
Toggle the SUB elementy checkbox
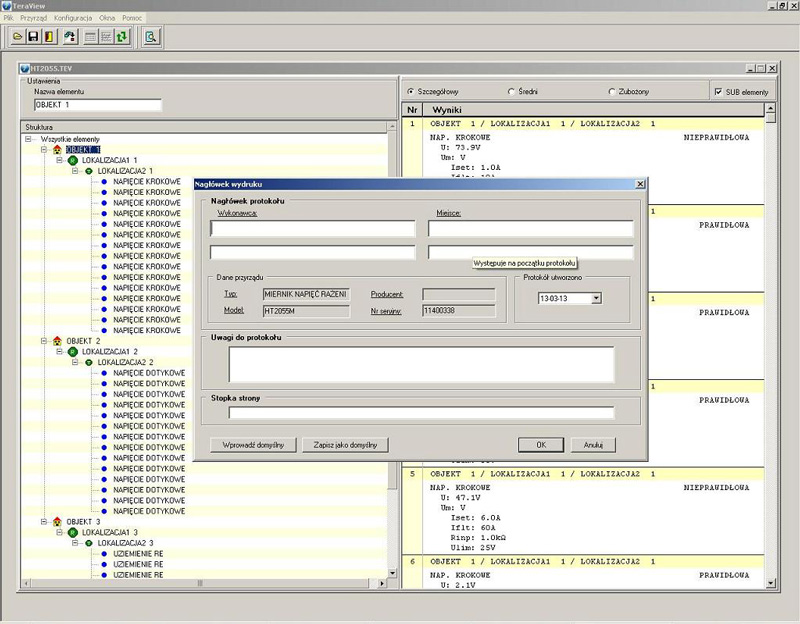tap(718, 91)
